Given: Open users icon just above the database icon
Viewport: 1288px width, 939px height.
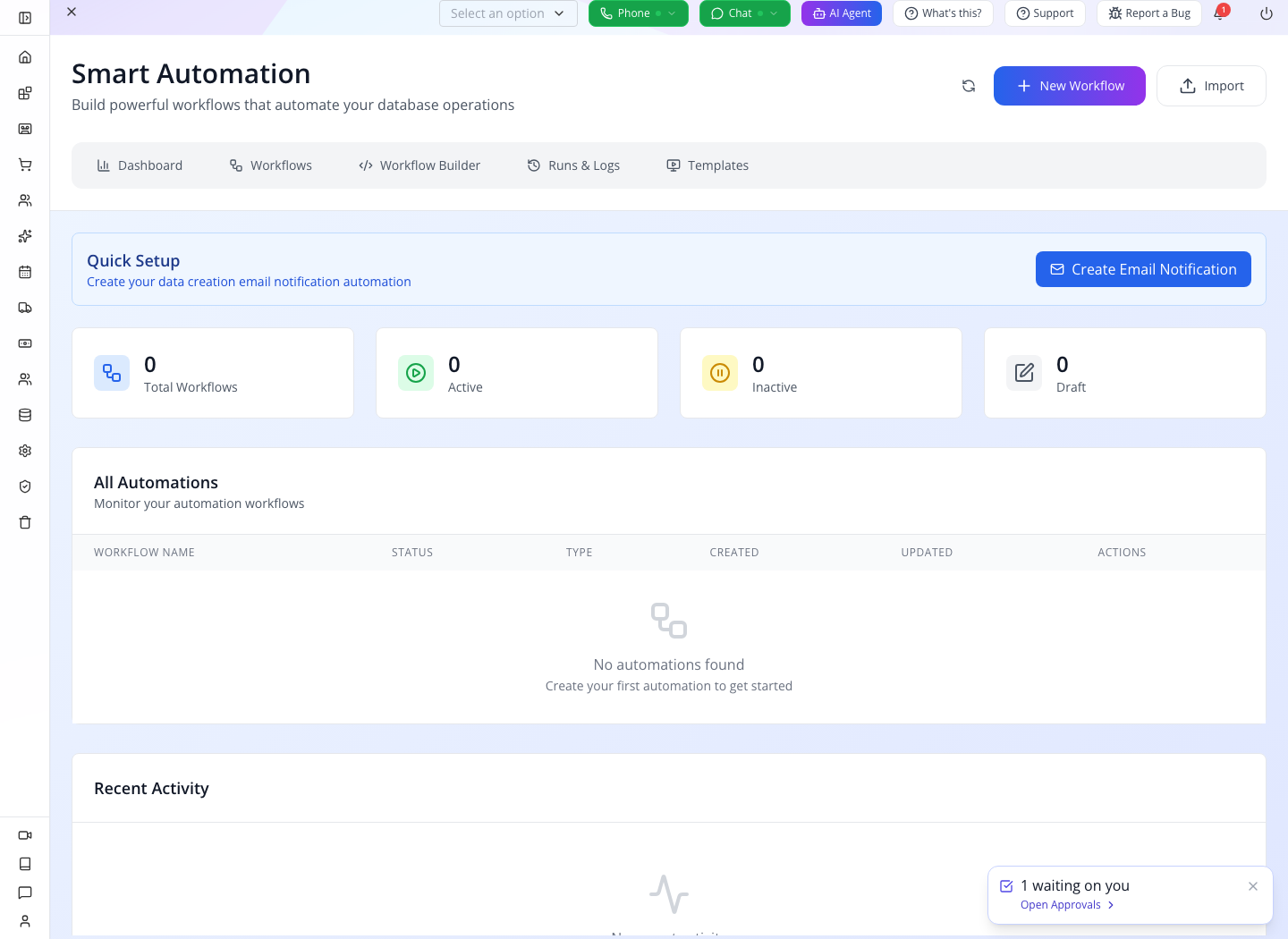Looking at the screenshot, I should point(25,379).
